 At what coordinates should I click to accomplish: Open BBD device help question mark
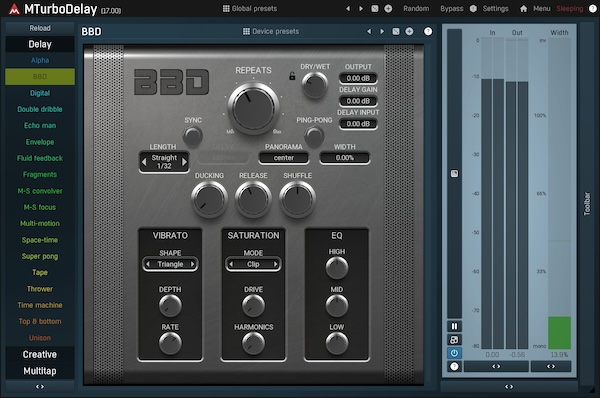point(428,31)
